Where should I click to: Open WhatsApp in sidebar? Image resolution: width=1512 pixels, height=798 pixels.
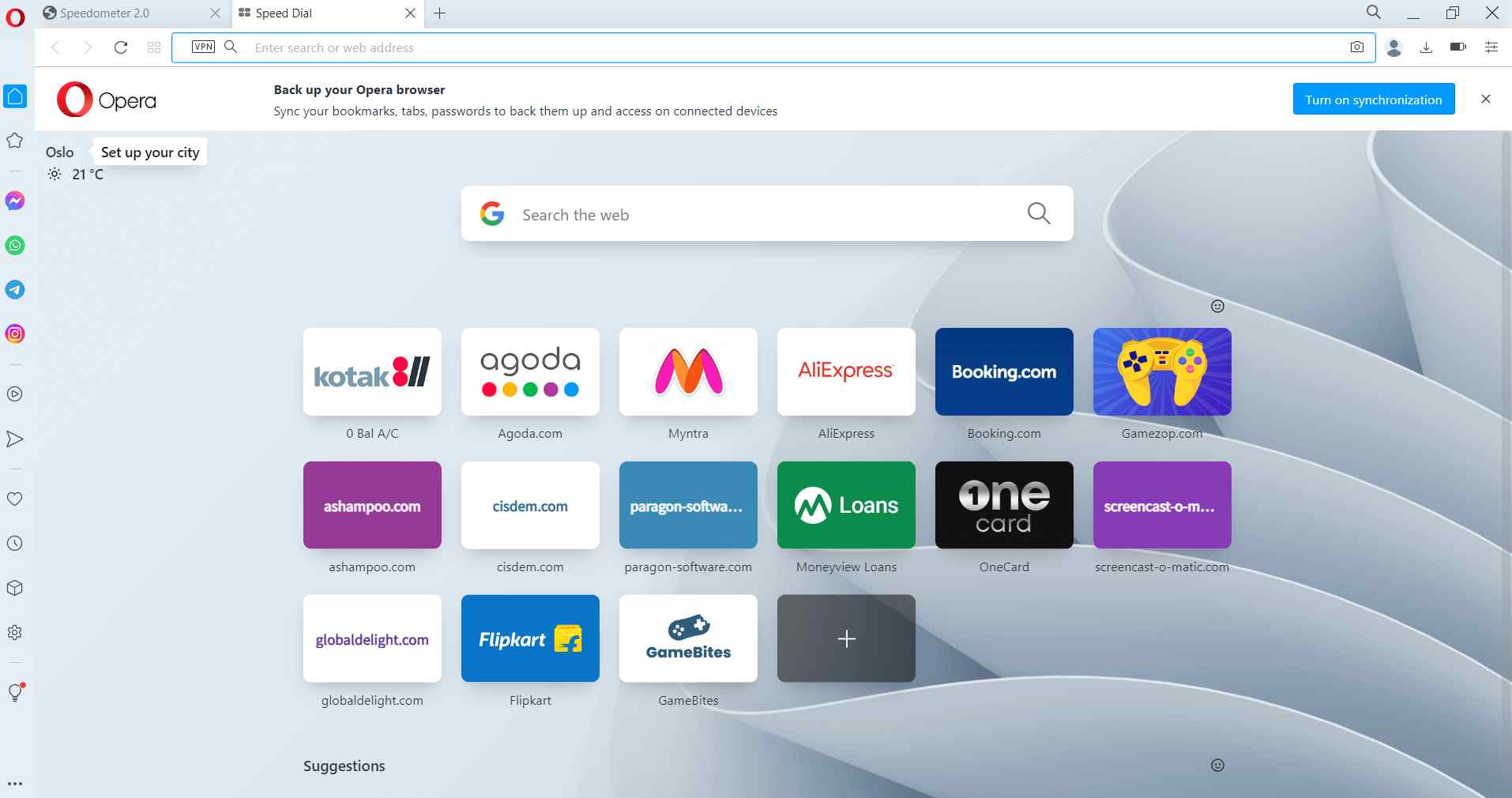[x=15, y=245]
